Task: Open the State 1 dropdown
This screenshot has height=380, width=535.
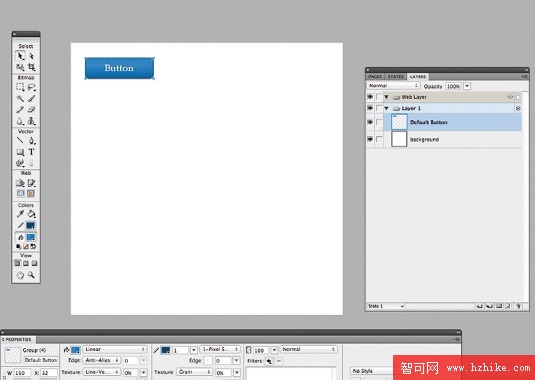Action: (x=386, y=306)
